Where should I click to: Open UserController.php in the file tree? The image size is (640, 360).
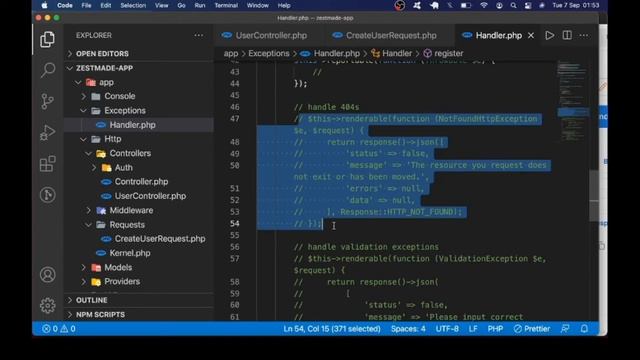click(x=150, y=196)
